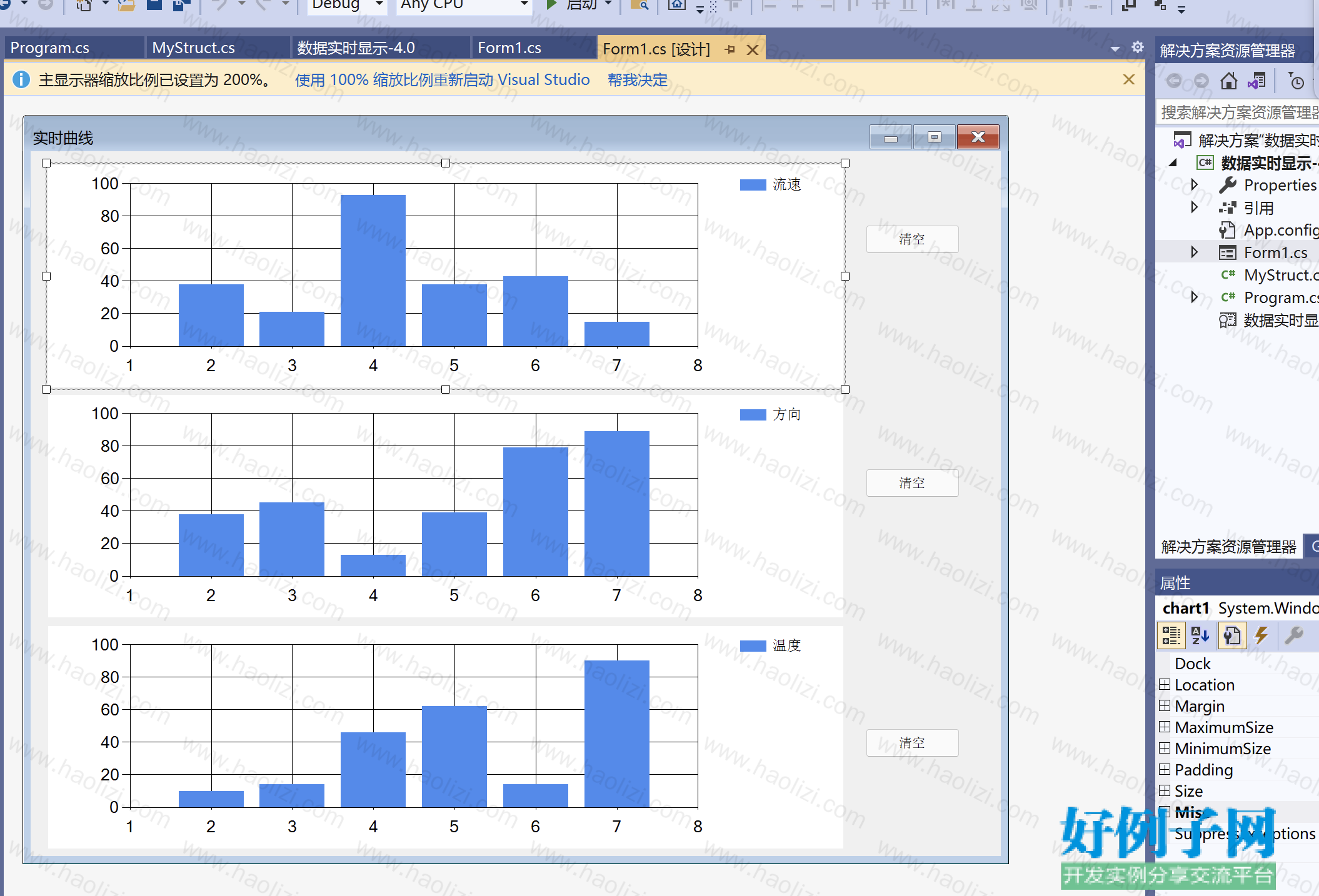This screenshot has width=1319, height=896.
Task: Toggle categorized view in Properties panel
Action: [x=1171, y=636]
